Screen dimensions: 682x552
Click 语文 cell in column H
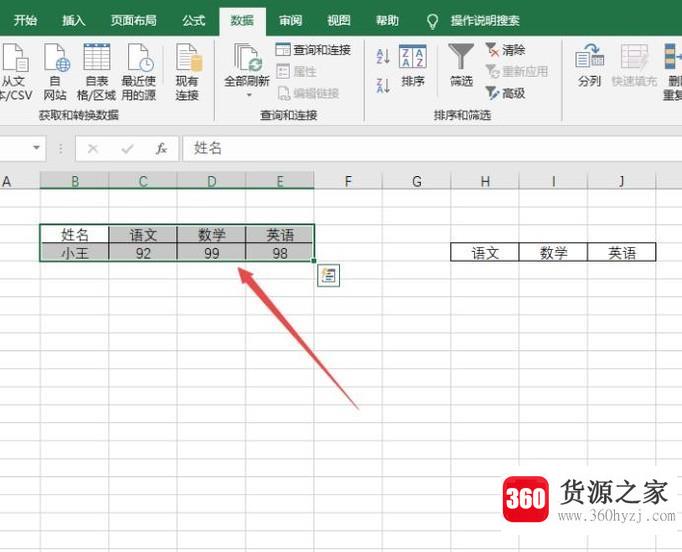click(485, 252)
